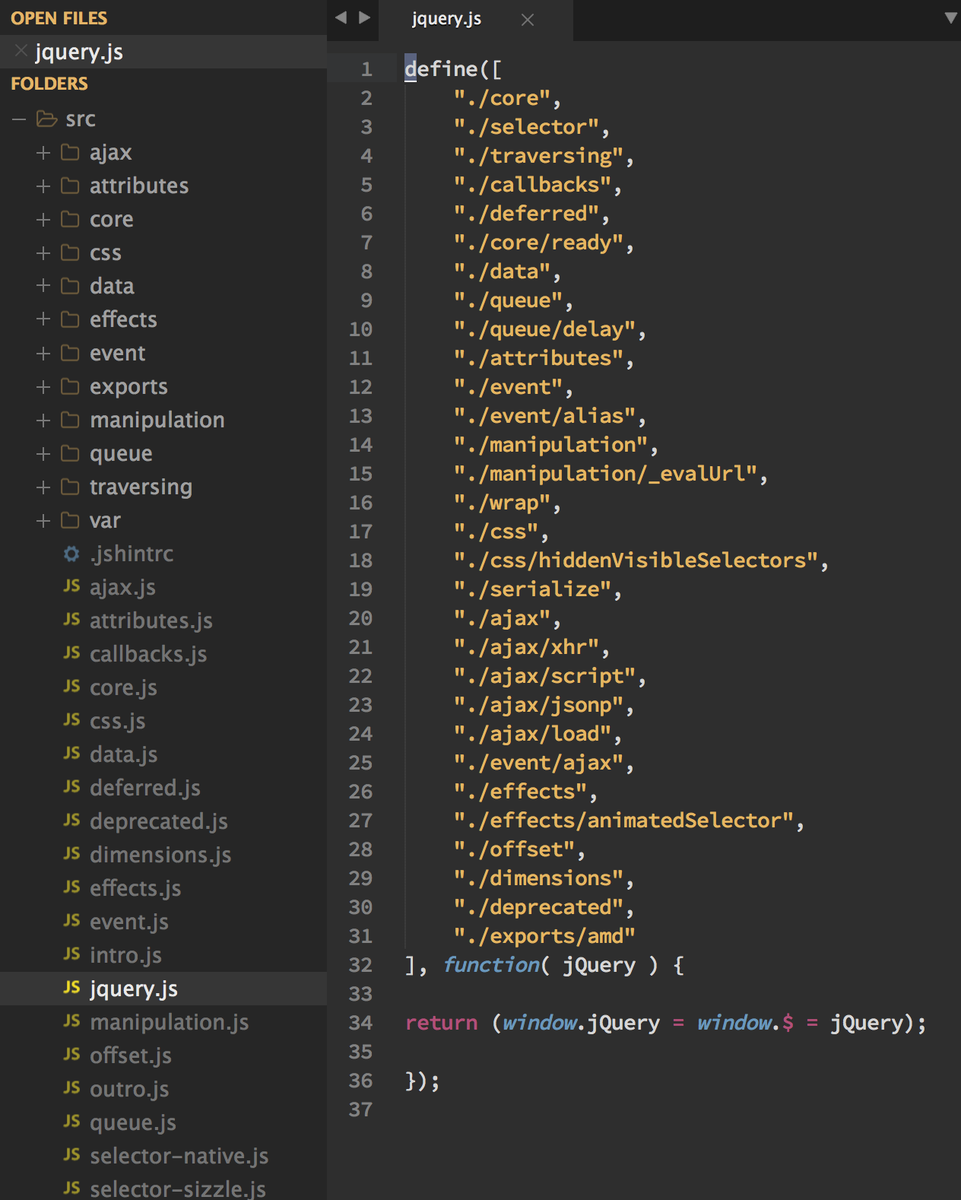Expand the var folder
The image size is (961, 1200).
[x=43, y=521]
